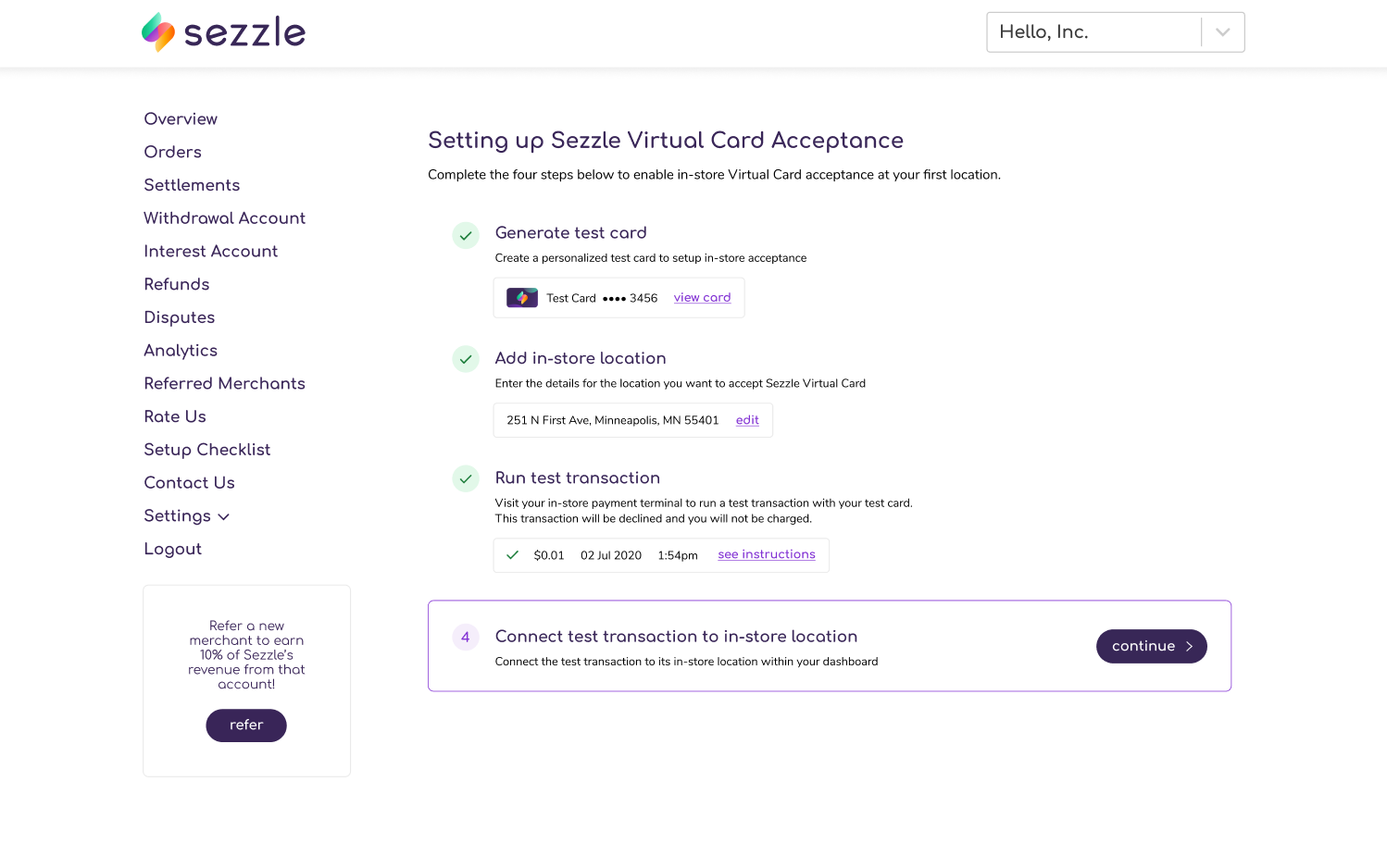Select the Connect test transaction step card
This screenshot has width=1387, height=868.
(830, 646)
